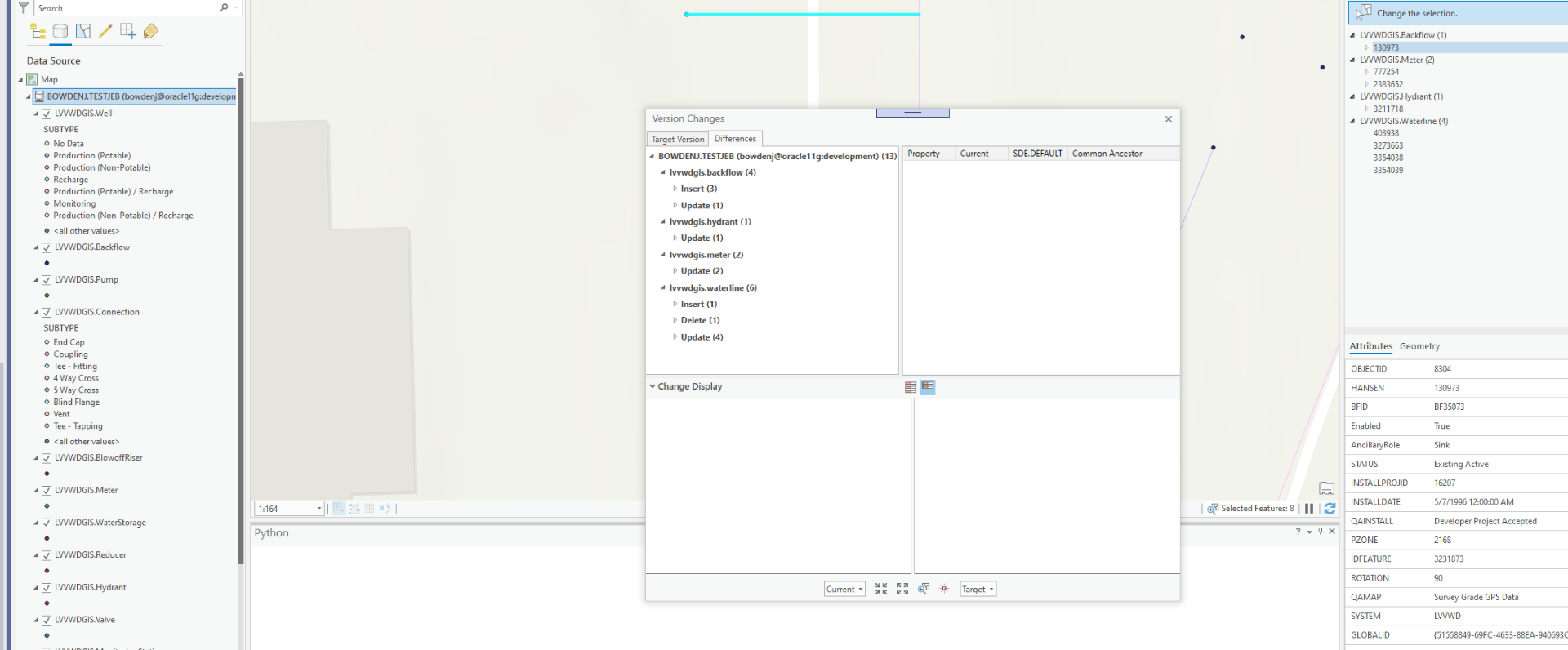Collapse lvvwdgis.waterline (6) node

click(663, 287)
